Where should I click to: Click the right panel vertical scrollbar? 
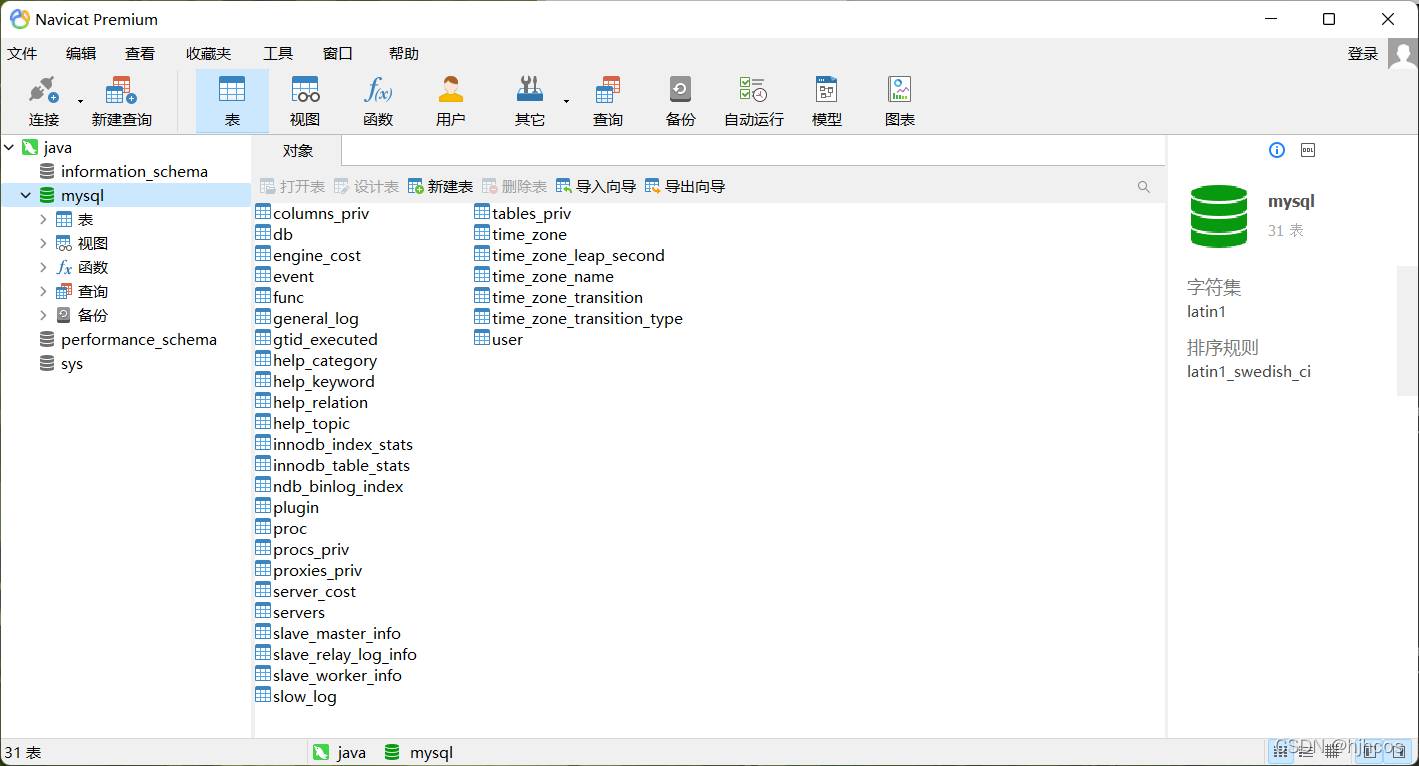click(1408, 331)
